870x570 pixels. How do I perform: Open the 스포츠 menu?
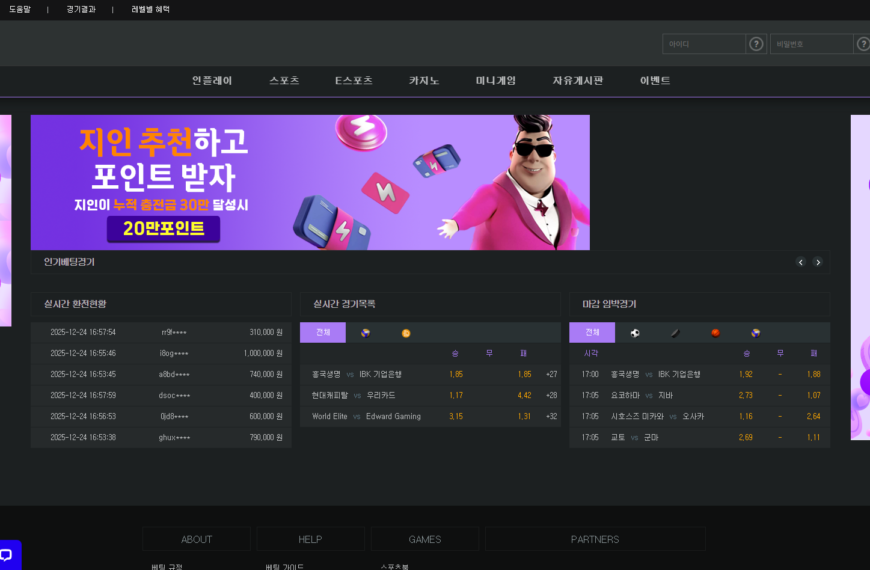(x=284, y=80)
